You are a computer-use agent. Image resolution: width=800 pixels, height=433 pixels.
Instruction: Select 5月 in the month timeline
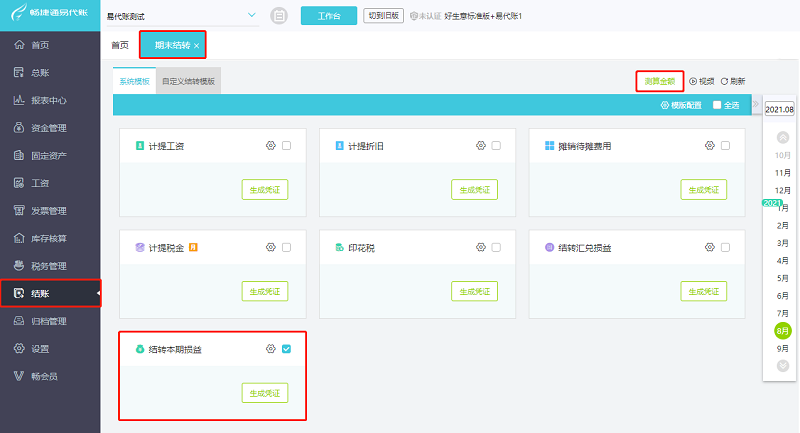[783, 278]
